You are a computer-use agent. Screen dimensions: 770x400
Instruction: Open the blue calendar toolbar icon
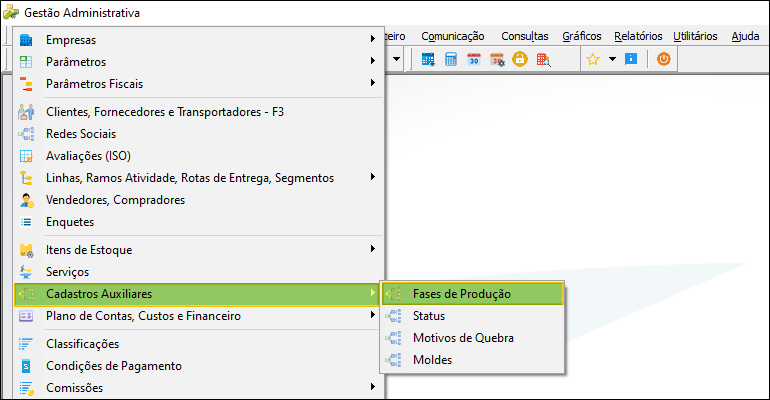tap(428, 60)
